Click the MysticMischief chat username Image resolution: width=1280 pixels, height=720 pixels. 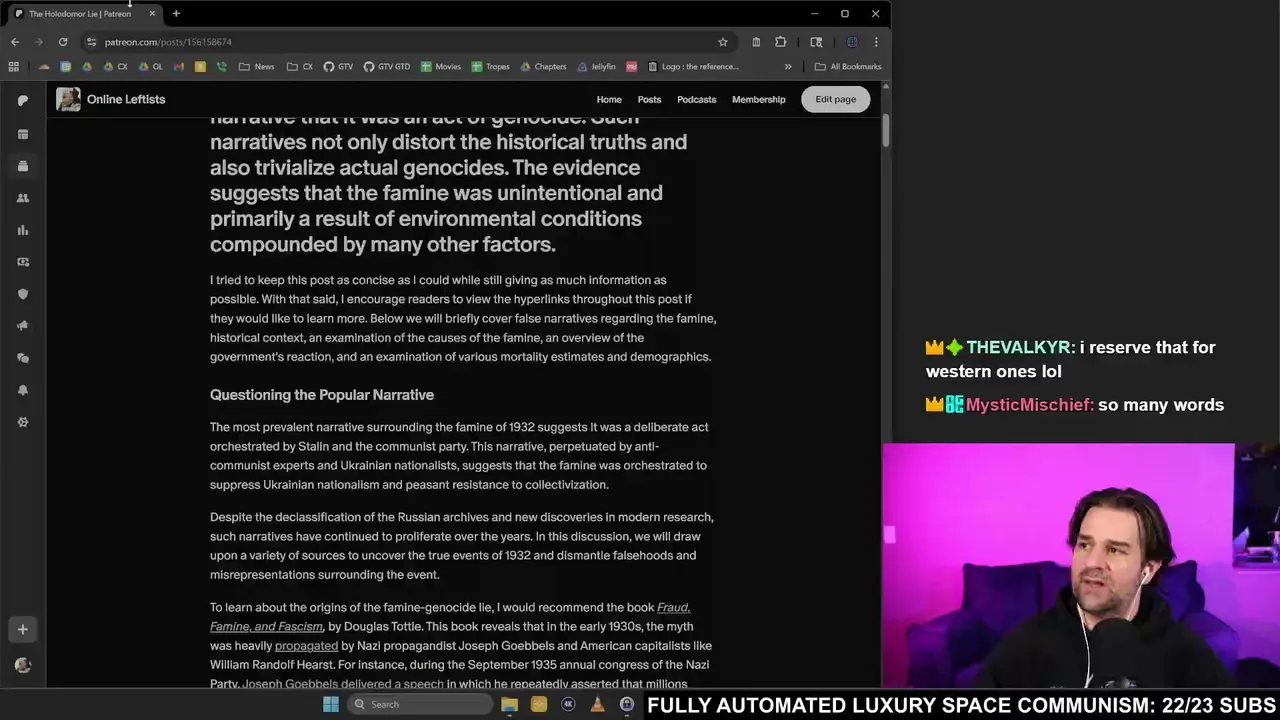click(x=1030, y=405)
